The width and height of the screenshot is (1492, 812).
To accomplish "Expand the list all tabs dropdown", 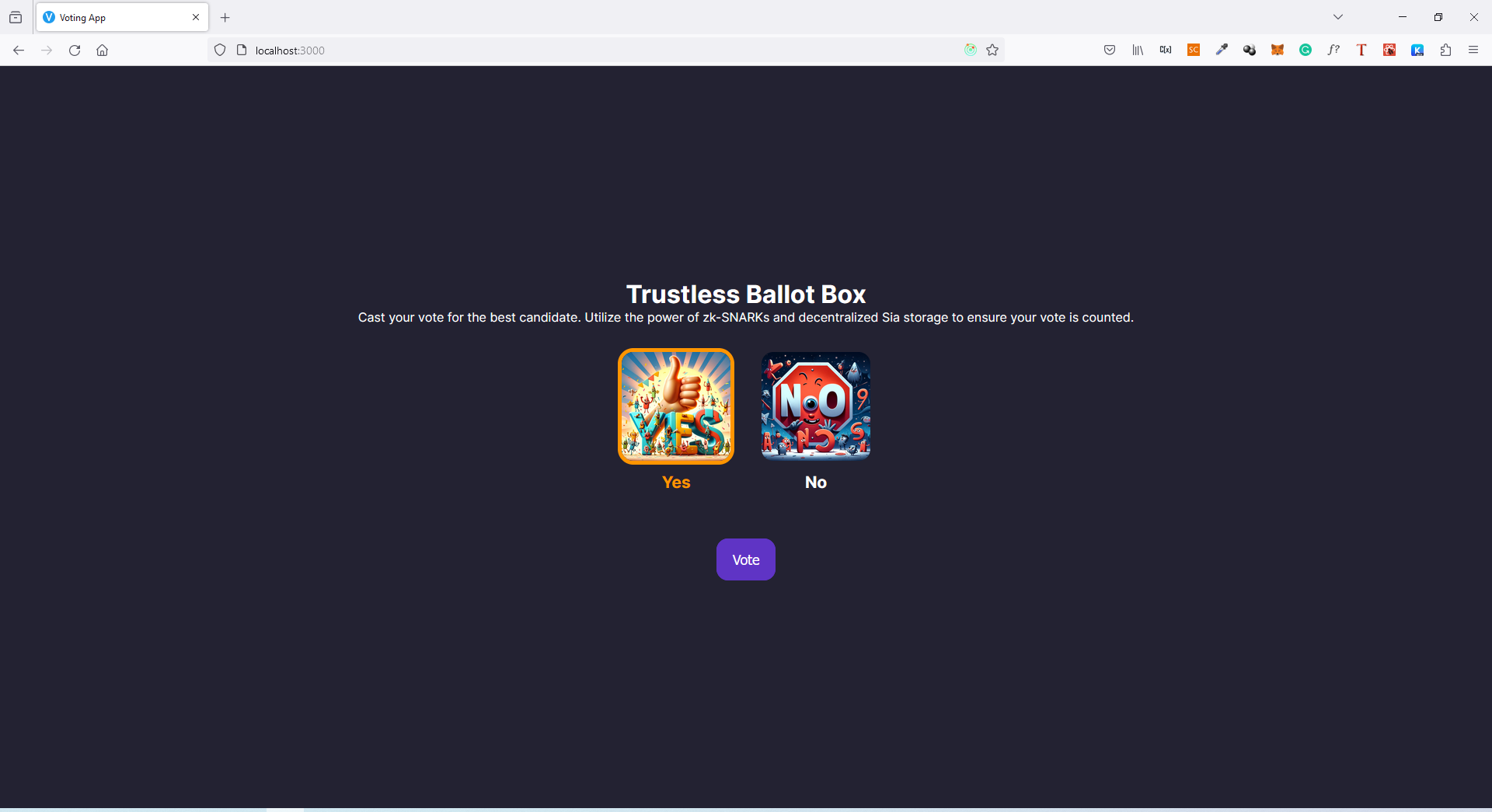I will [x=1338, y=17].
